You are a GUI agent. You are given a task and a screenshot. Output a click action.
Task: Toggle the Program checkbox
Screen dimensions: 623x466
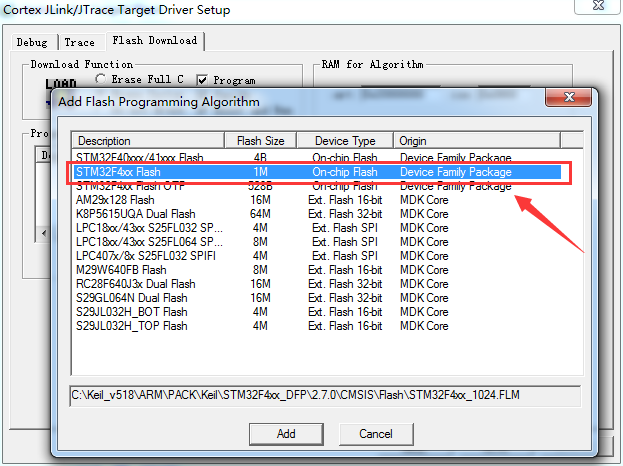226,80
